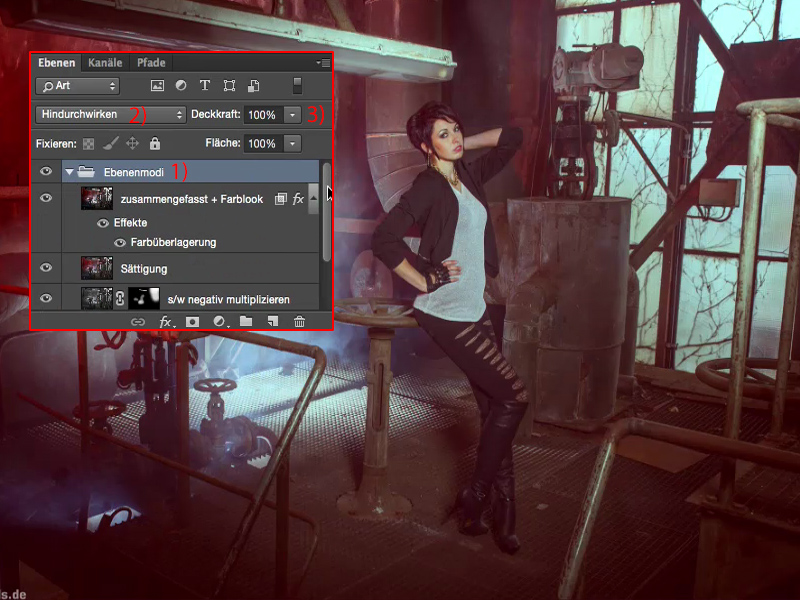Select the layer mask thumbnail of s/w negativ

tap(144, 298)
